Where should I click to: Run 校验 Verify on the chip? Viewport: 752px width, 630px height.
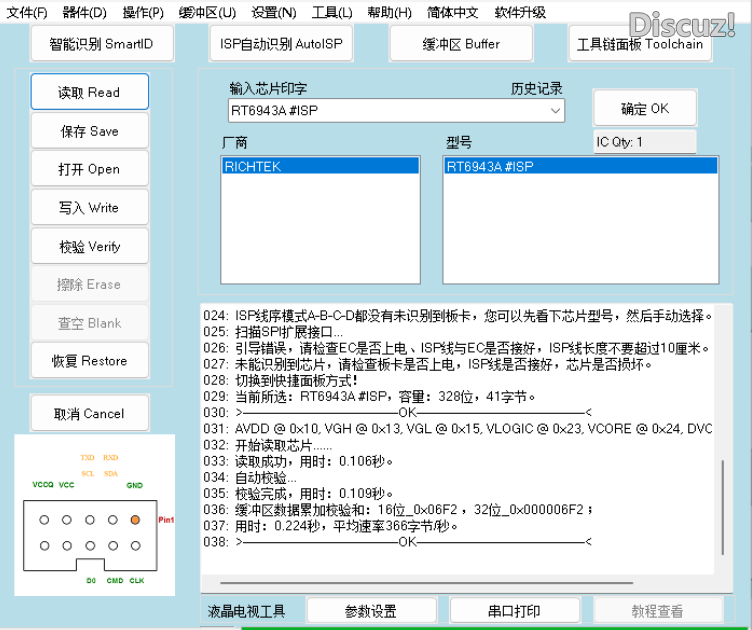89,246
